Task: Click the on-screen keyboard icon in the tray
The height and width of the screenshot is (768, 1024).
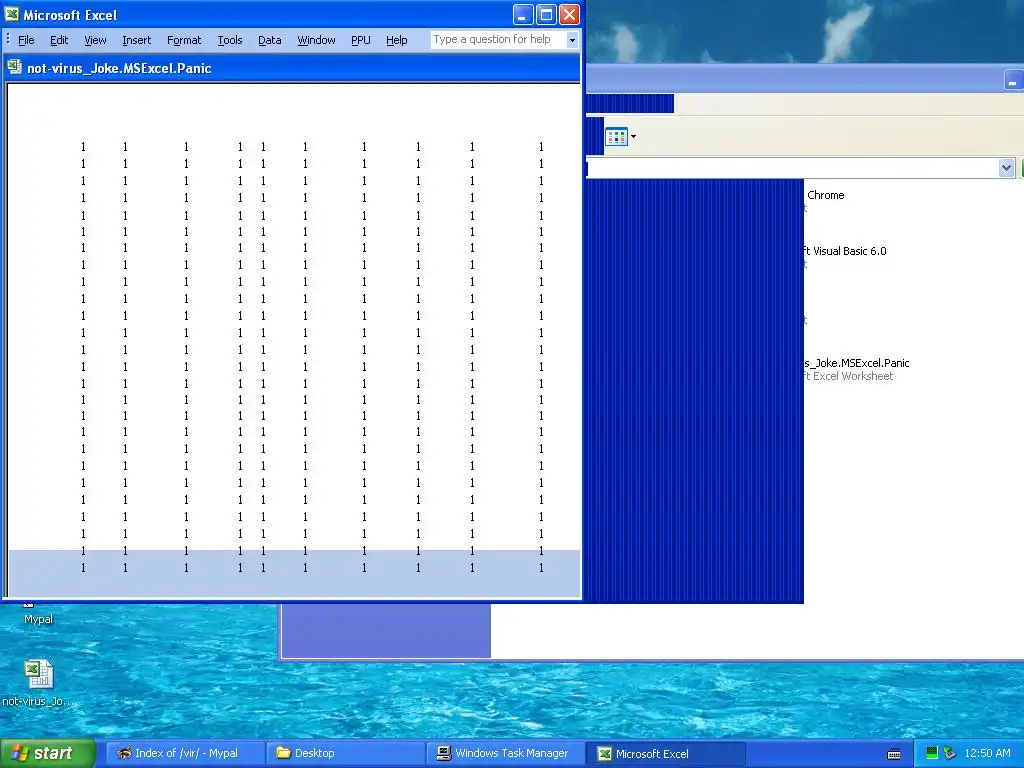Action: point(894,754)
